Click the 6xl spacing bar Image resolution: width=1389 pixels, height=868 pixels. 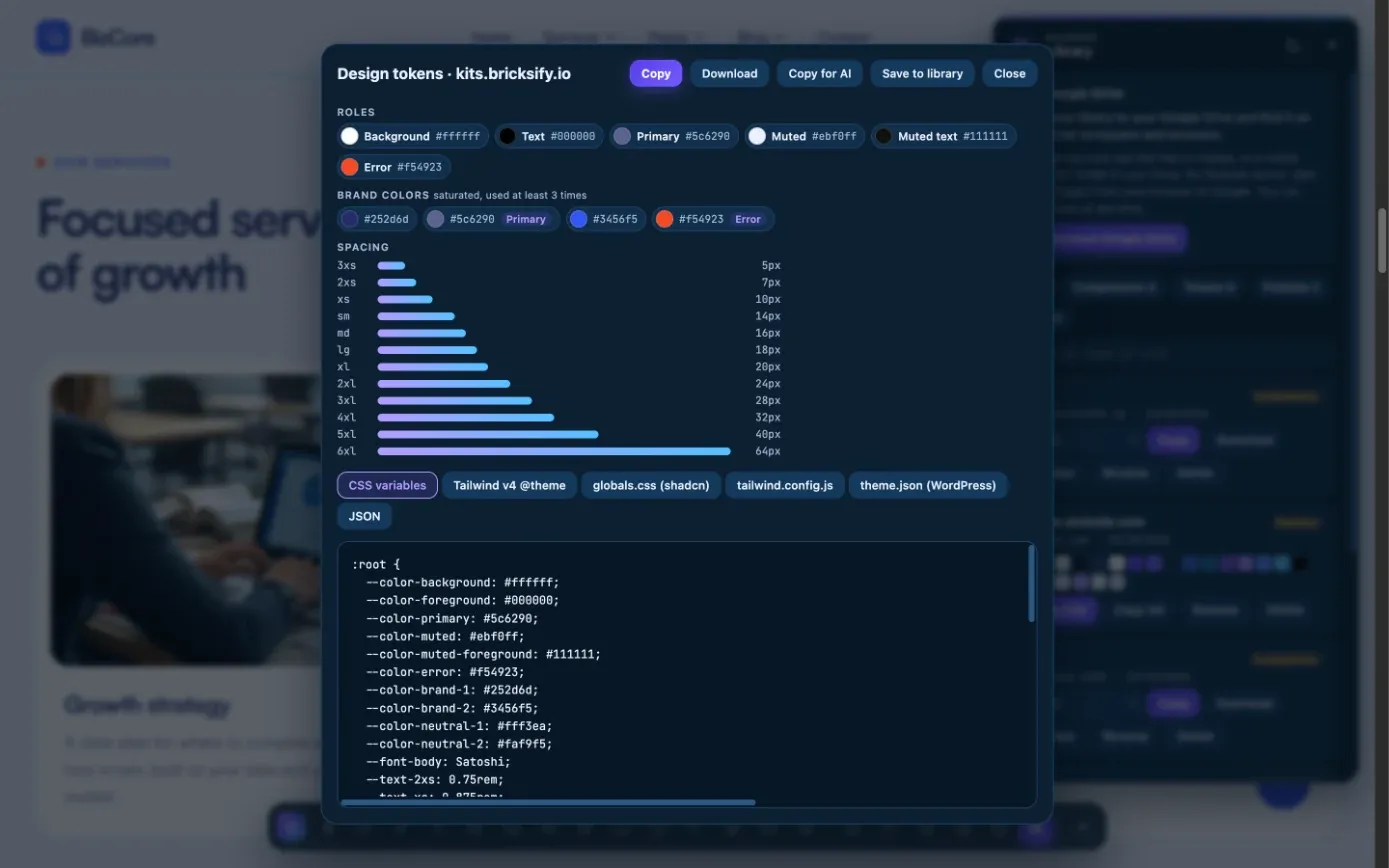(554, 451)
